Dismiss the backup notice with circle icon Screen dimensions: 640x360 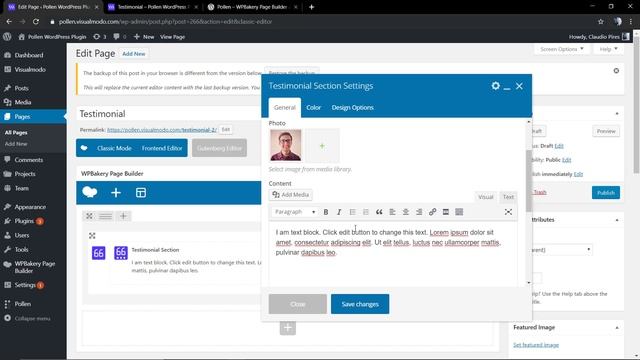click(x=616, y=71)
